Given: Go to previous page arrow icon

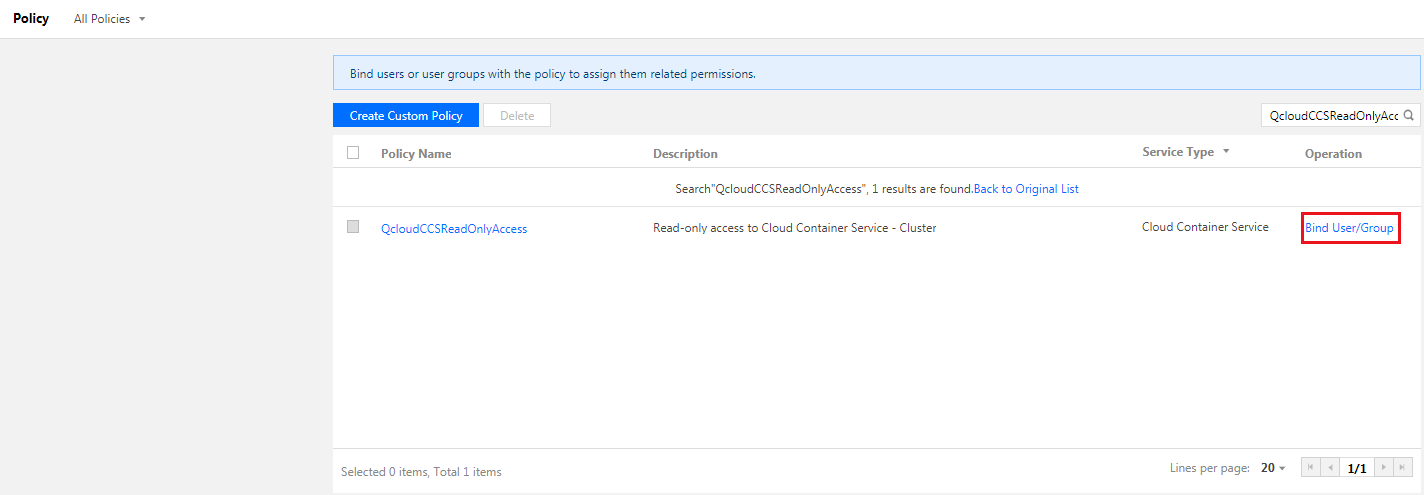Looking at the screenshot, I should [1331, 467].
